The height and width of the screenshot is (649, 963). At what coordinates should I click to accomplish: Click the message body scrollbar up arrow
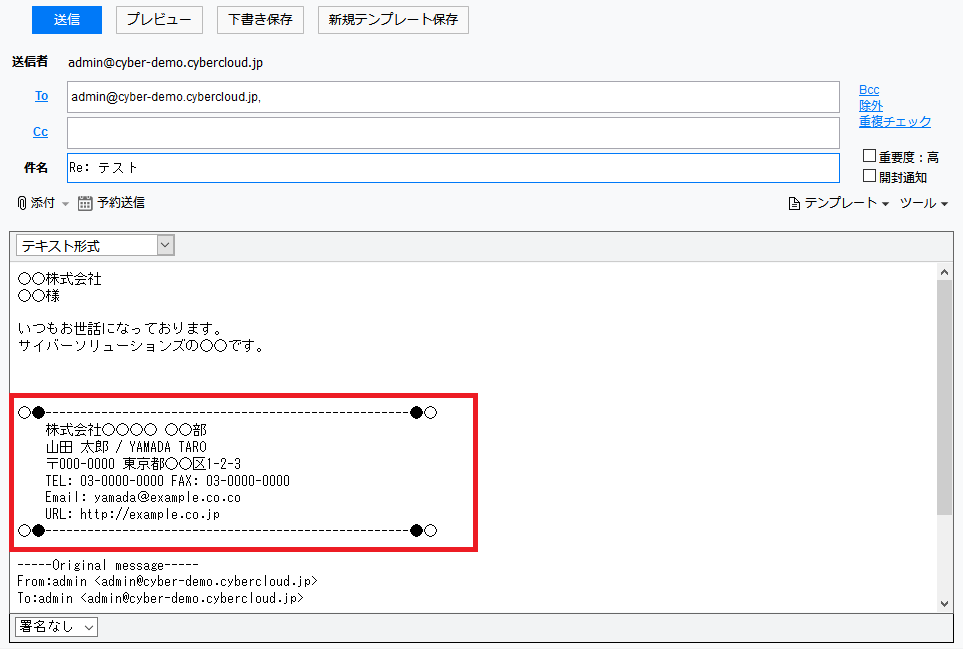click(x=945, y=272)
